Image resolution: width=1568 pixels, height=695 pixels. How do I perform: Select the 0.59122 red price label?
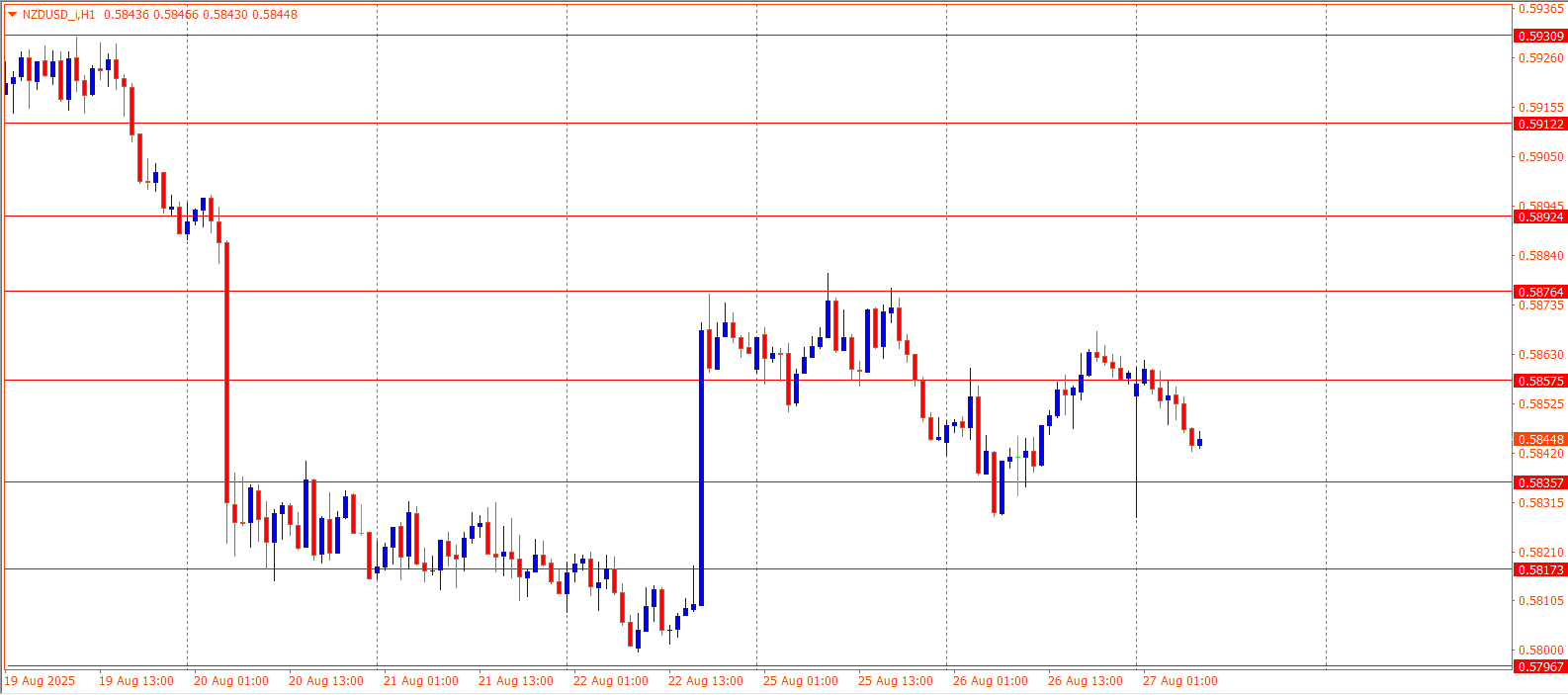1540,125
